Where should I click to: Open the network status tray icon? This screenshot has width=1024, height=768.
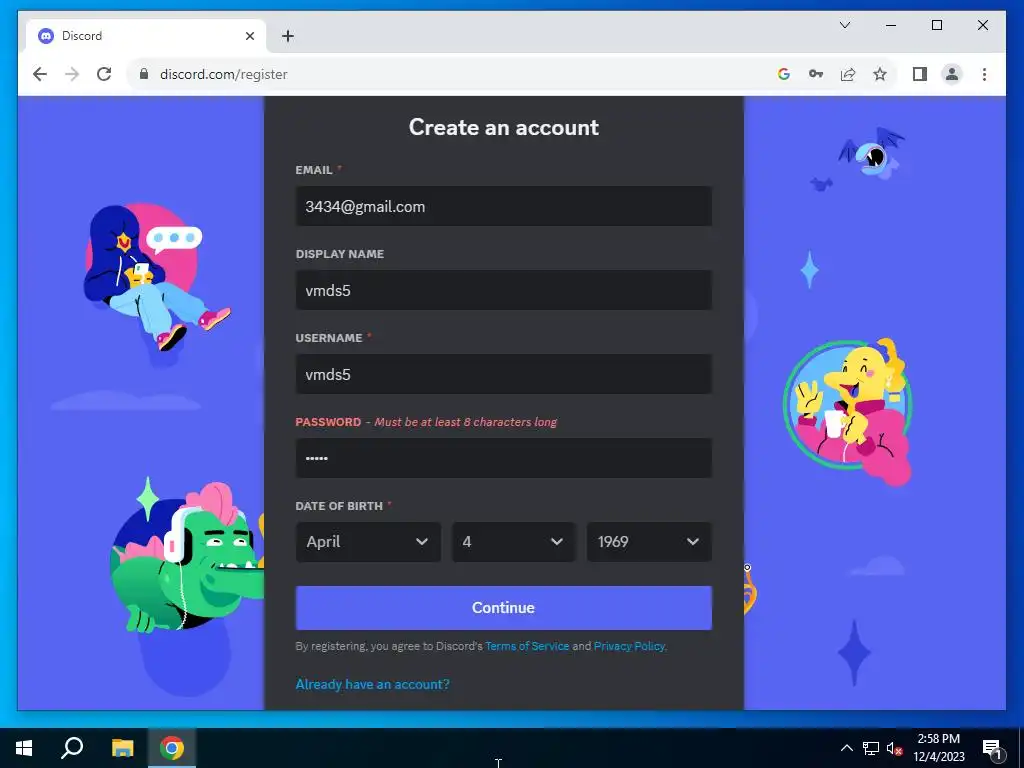tap(871, 748)
